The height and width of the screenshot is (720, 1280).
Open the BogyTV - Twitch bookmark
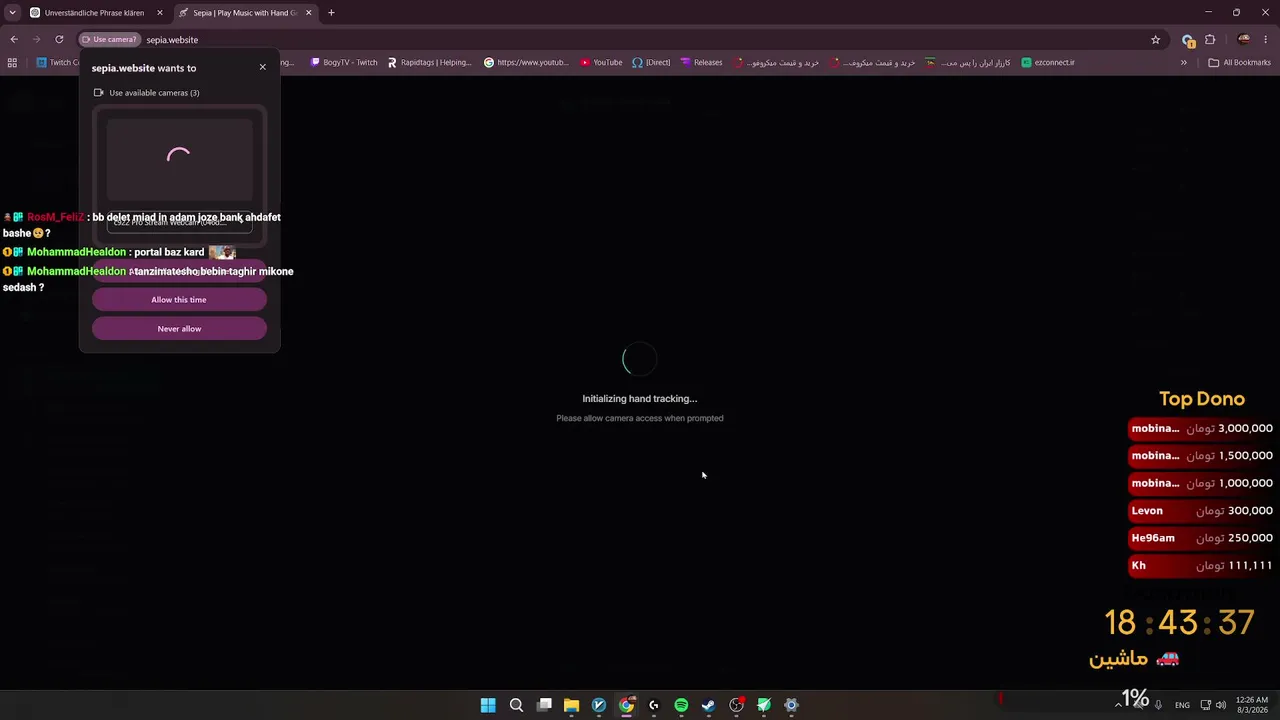point(344,62)
